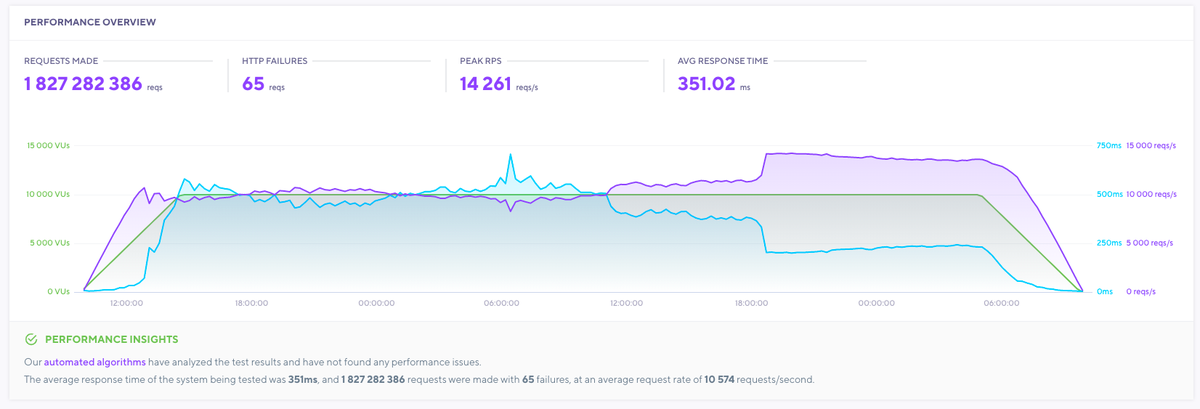Viewport: 1200px width, 409px height.
Task: Click the Performance Overview heading
Action: (89, 21)
